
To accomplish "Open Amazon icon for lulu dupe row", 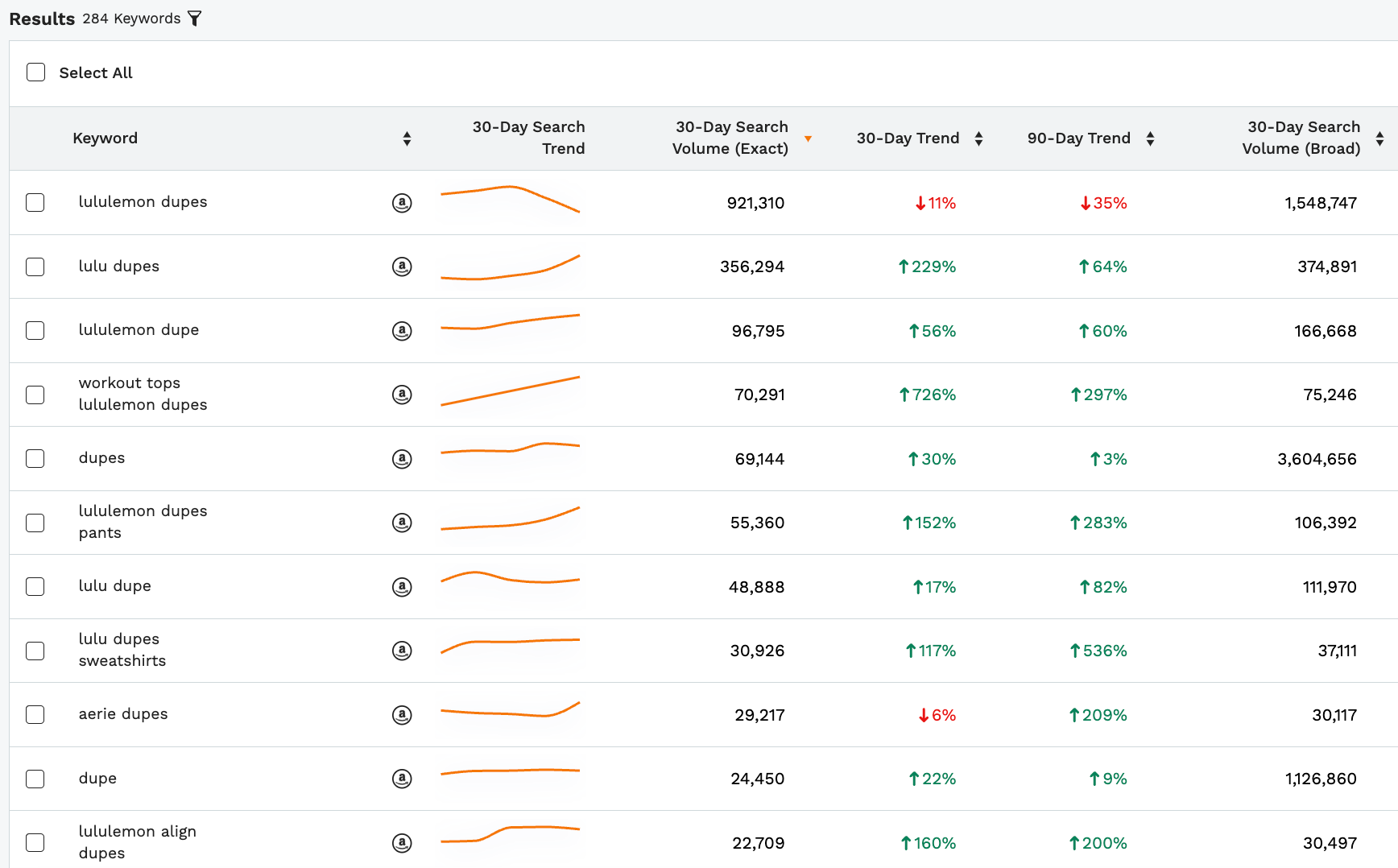I will [x=402, y=587].
